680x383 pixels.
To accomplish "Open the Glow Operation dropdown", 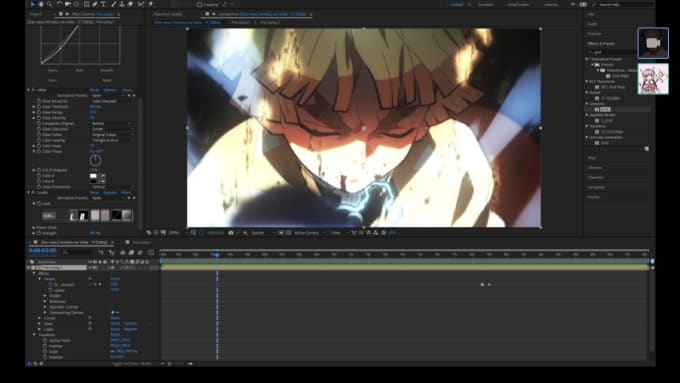I will (x=112, y=129).
